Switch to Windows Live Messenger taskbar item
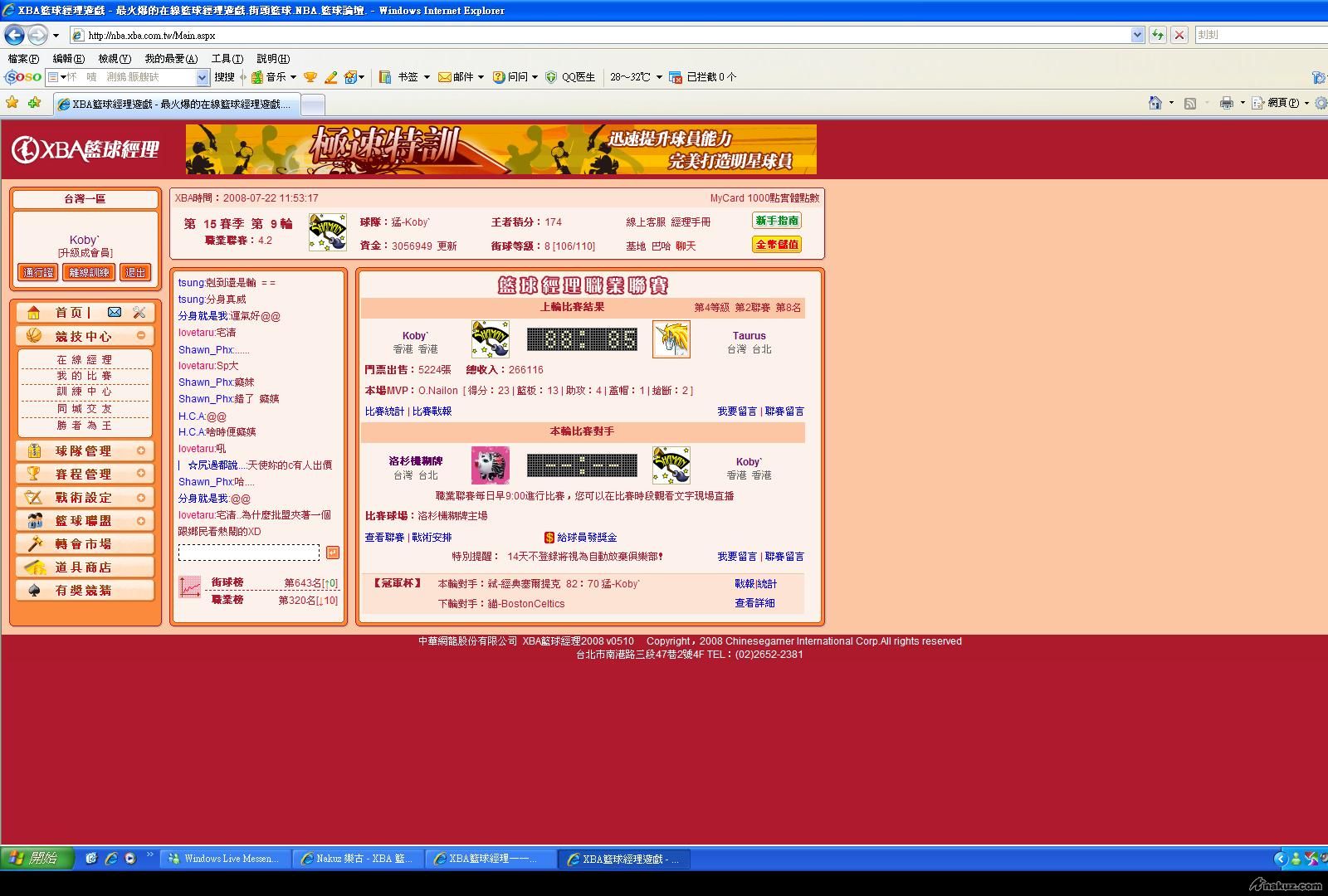 (224, 859)
